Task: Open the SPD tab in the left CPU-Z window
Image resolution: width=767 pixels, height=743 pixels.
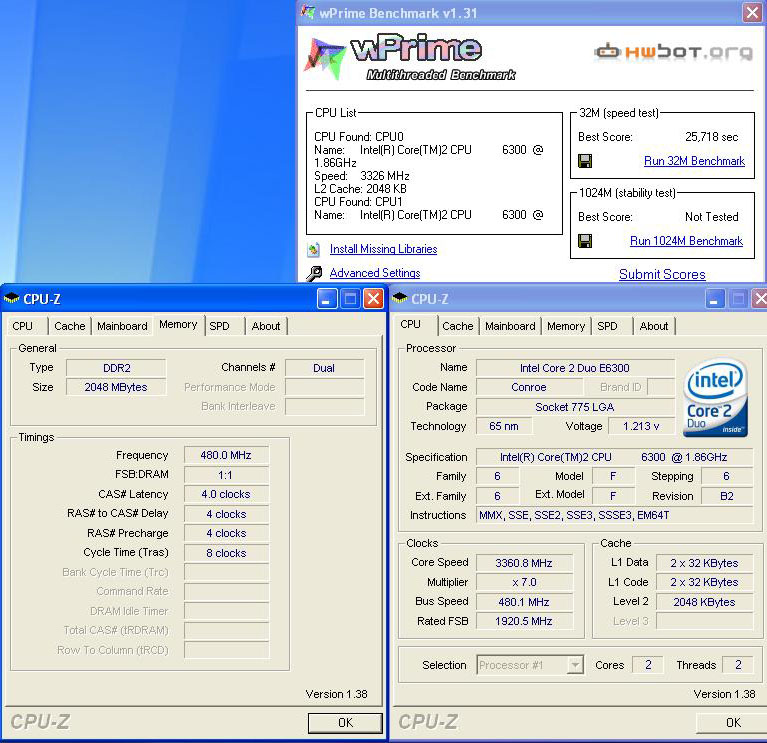Action: (219, 326)
